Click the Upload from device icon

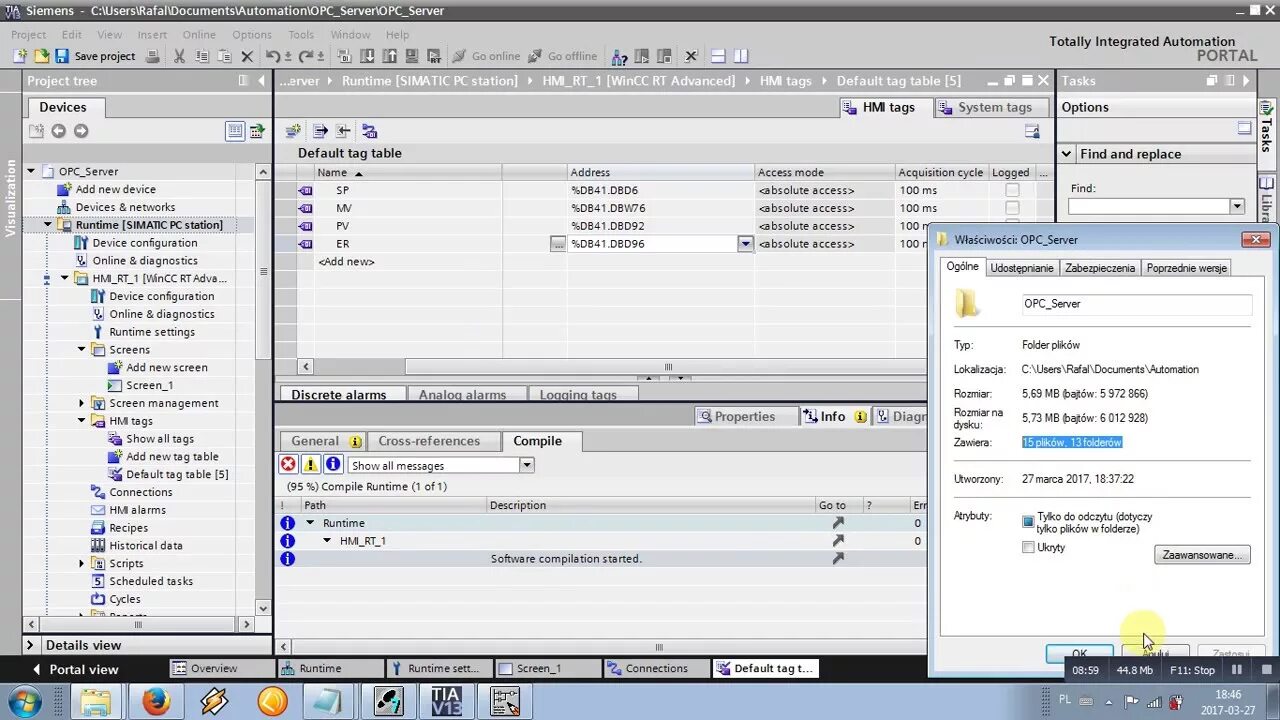[388, 56]
